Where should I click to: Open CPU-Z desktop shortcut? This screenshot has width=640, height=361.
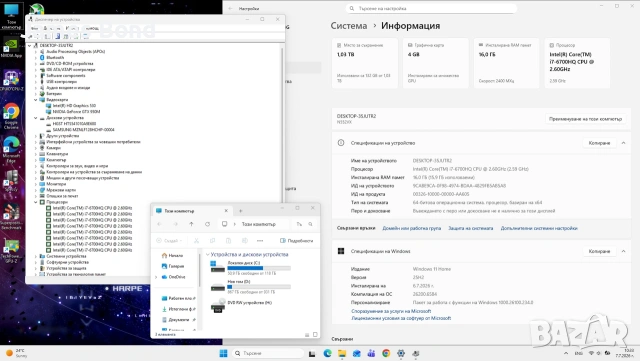click(11, 80)
